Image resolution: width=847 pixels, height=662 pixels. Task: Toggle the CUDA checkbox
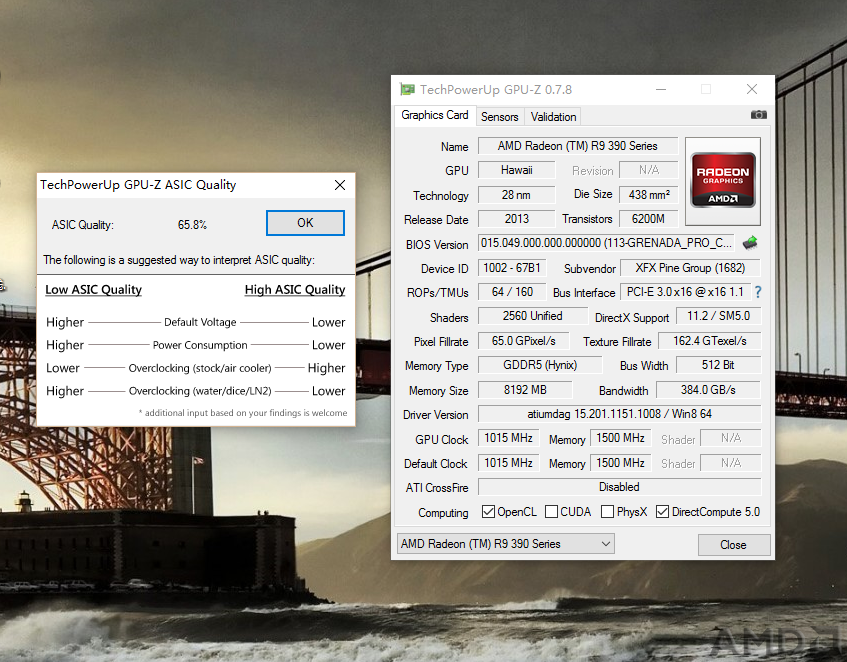pyautogui.click(x=552, y=511)
